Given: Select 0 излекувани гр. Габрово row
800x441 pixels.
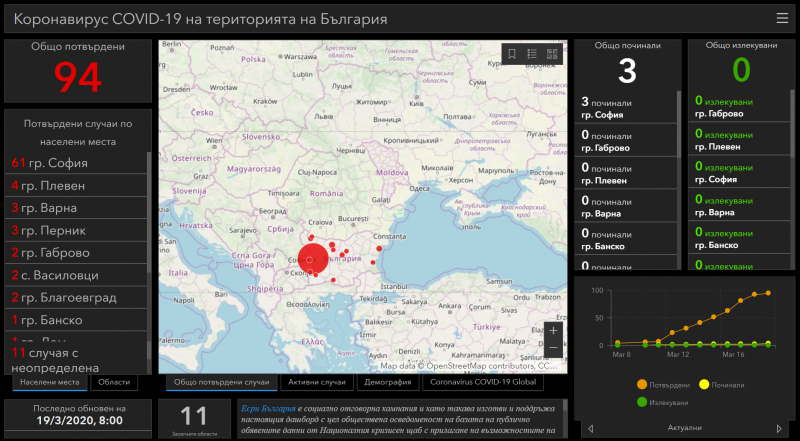Looking at the screenshot, I should [739, 107].
